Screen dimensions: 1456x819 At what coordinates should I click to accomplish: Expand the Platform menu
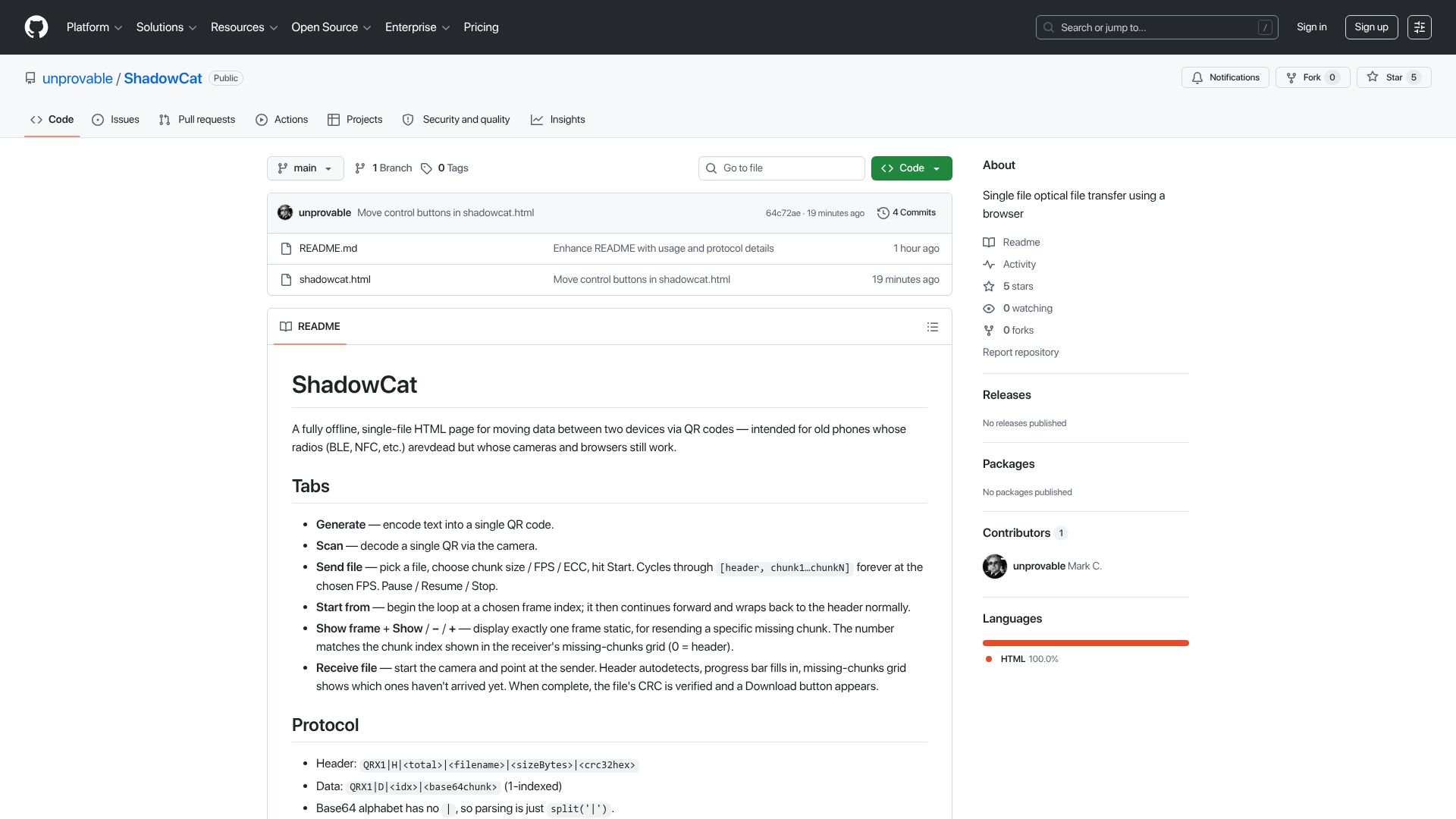pyautogui.click(x=94, y=27)
